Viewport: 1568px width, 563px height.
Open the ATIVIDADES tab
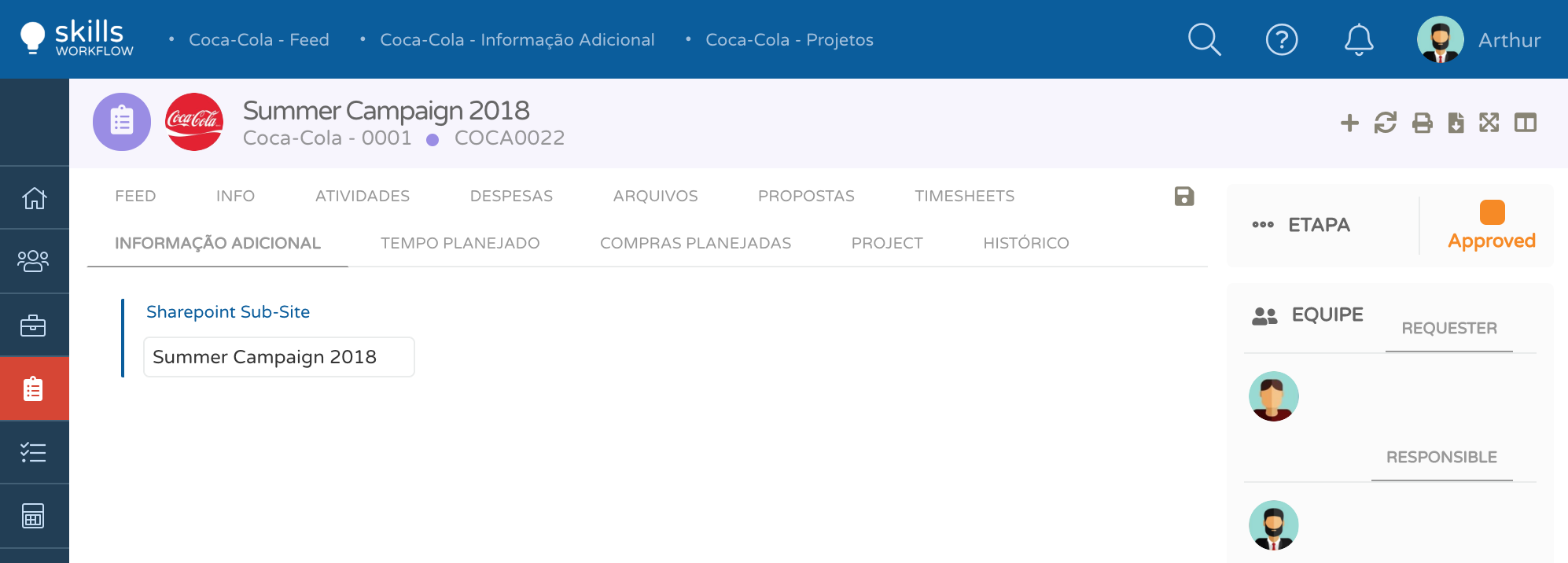[x=363, y=196]
